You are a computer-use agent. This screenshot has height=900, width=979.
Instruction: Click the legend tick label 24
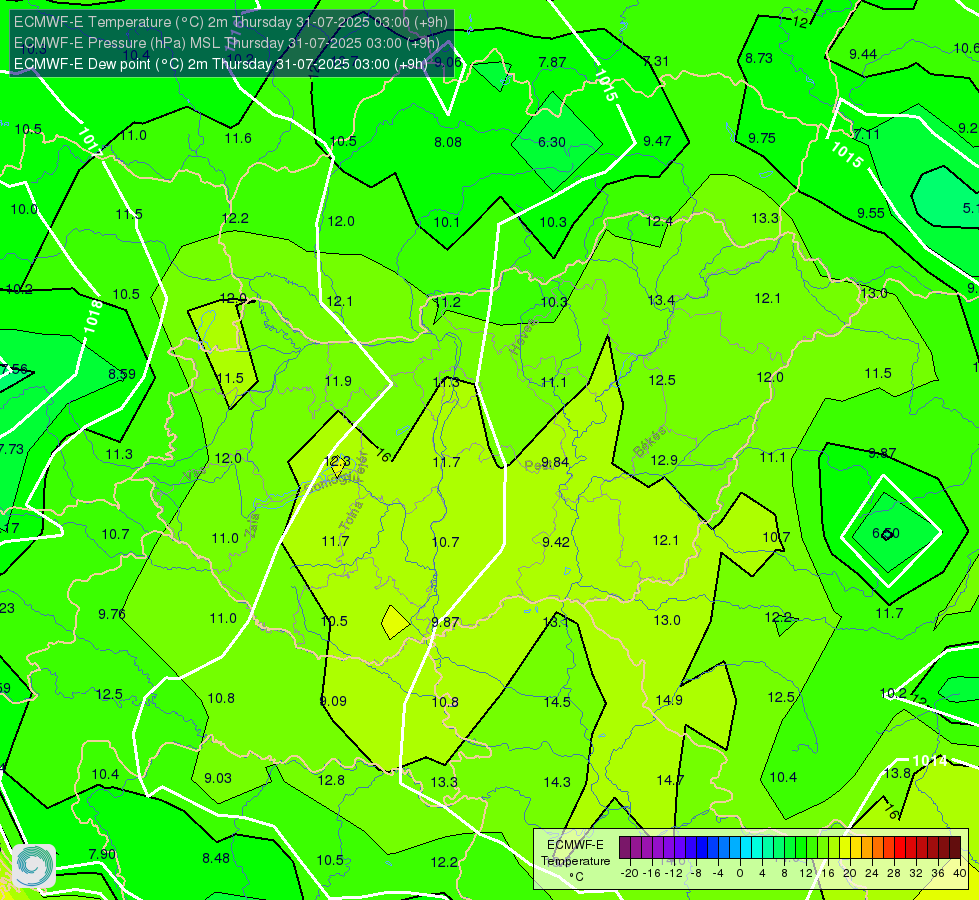point(872,873)
